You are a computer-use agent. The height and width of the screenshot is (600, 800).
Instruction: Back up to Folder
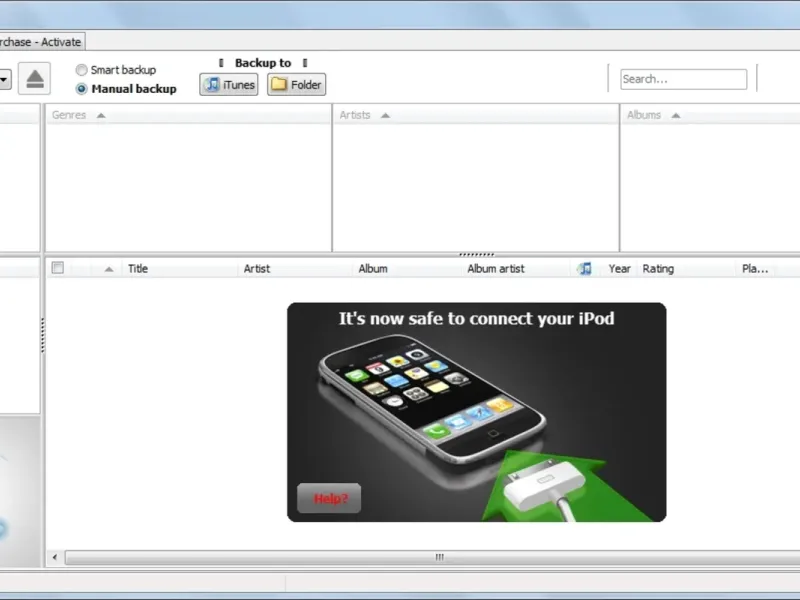click(296, 85)
